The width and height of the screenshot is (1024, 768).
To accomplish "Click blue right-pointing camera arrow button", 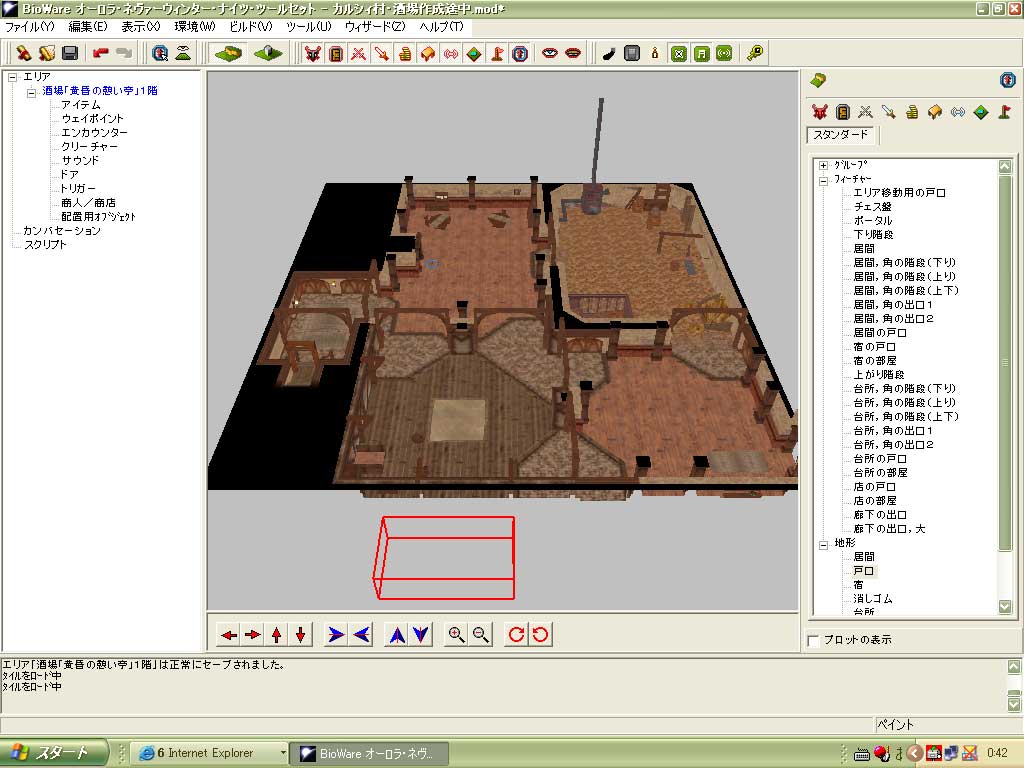I will (x=336, y=634).
